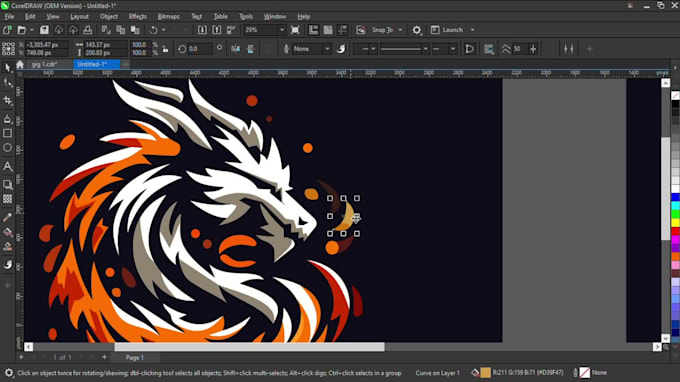
Task: Select the Text tool
Action: coord(7,167)
